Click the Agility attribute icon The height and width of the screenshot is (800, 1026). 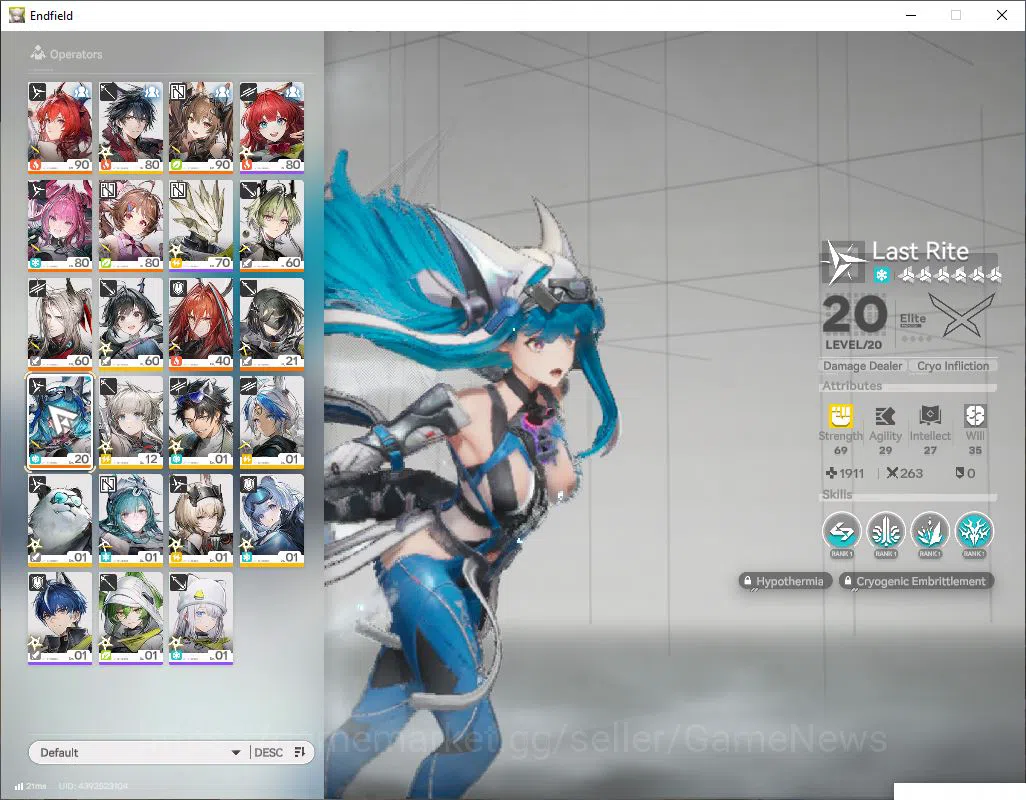click(x=885, y=415)
